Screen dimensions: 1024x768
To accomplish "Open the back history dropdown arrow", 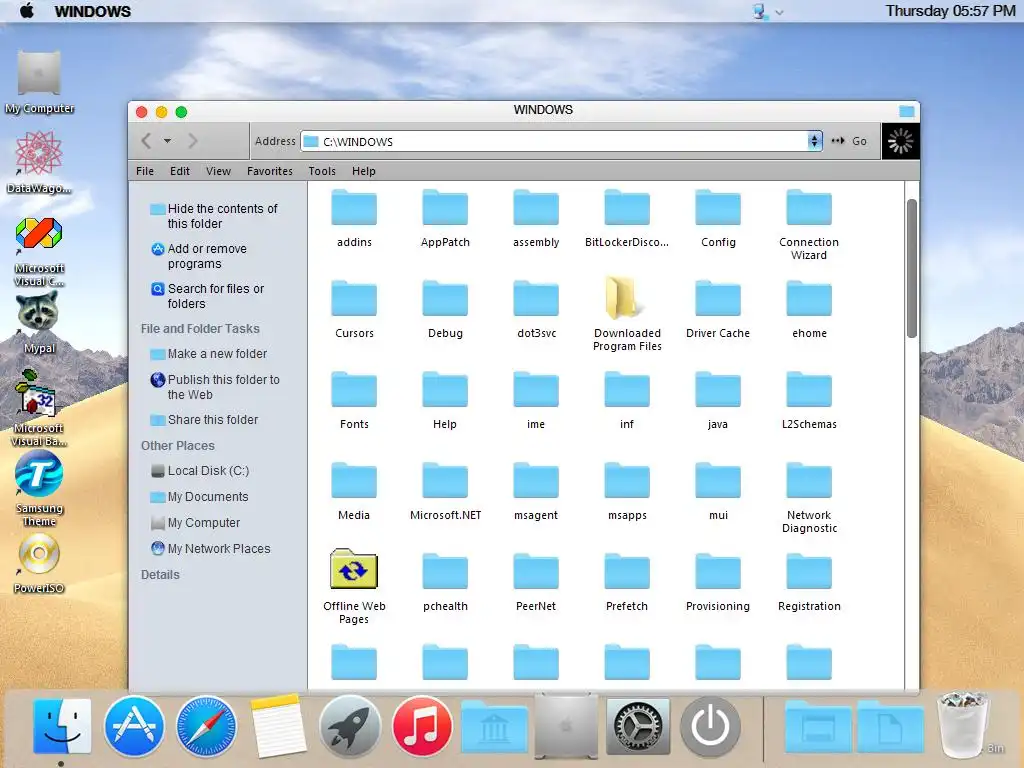I will pyautogui.click(x=167, y=140).
